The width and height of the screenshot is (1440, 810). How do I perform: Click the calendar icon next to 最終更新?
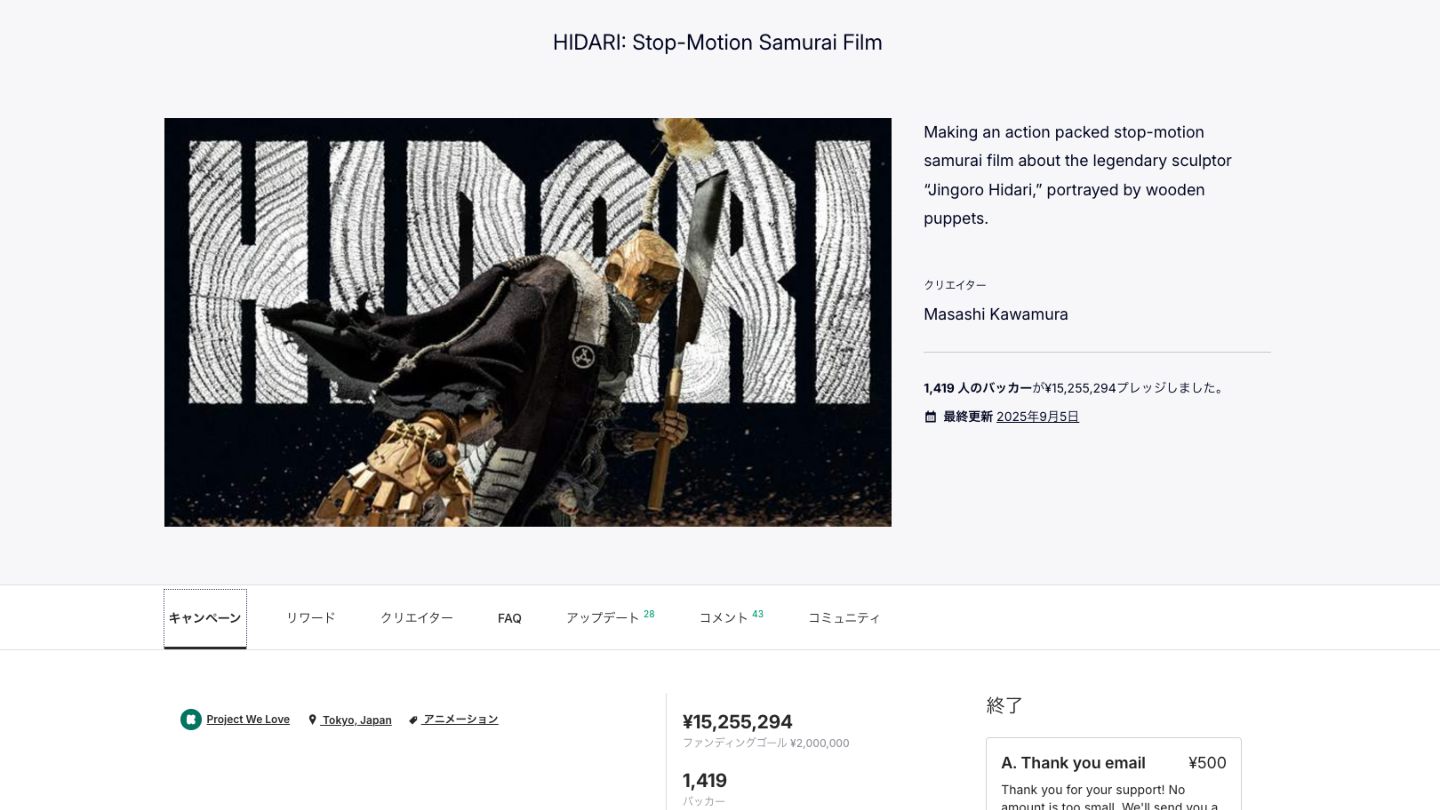(x=930, y=417)
